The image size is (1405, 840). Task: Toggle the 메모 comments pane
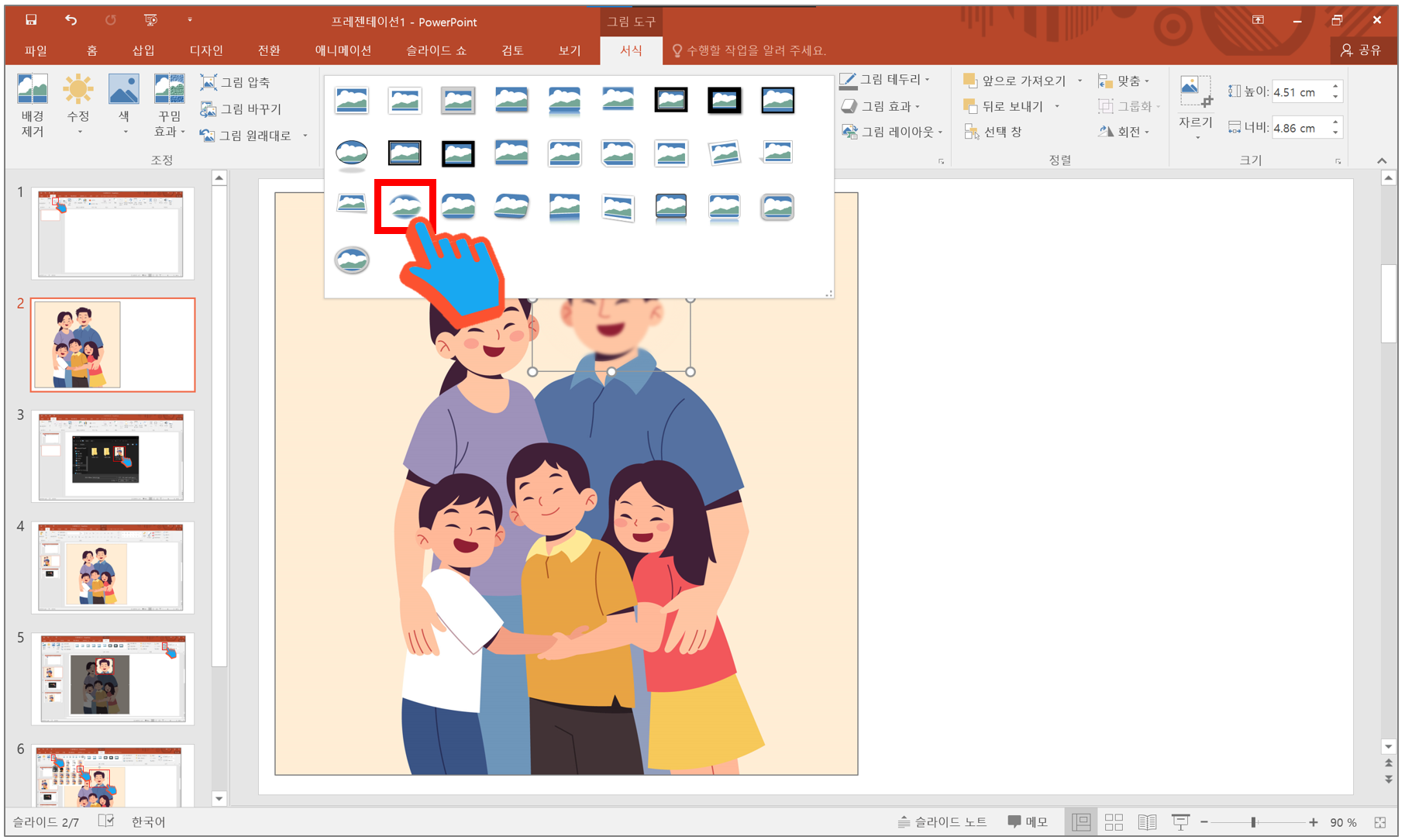[1028, 821]
